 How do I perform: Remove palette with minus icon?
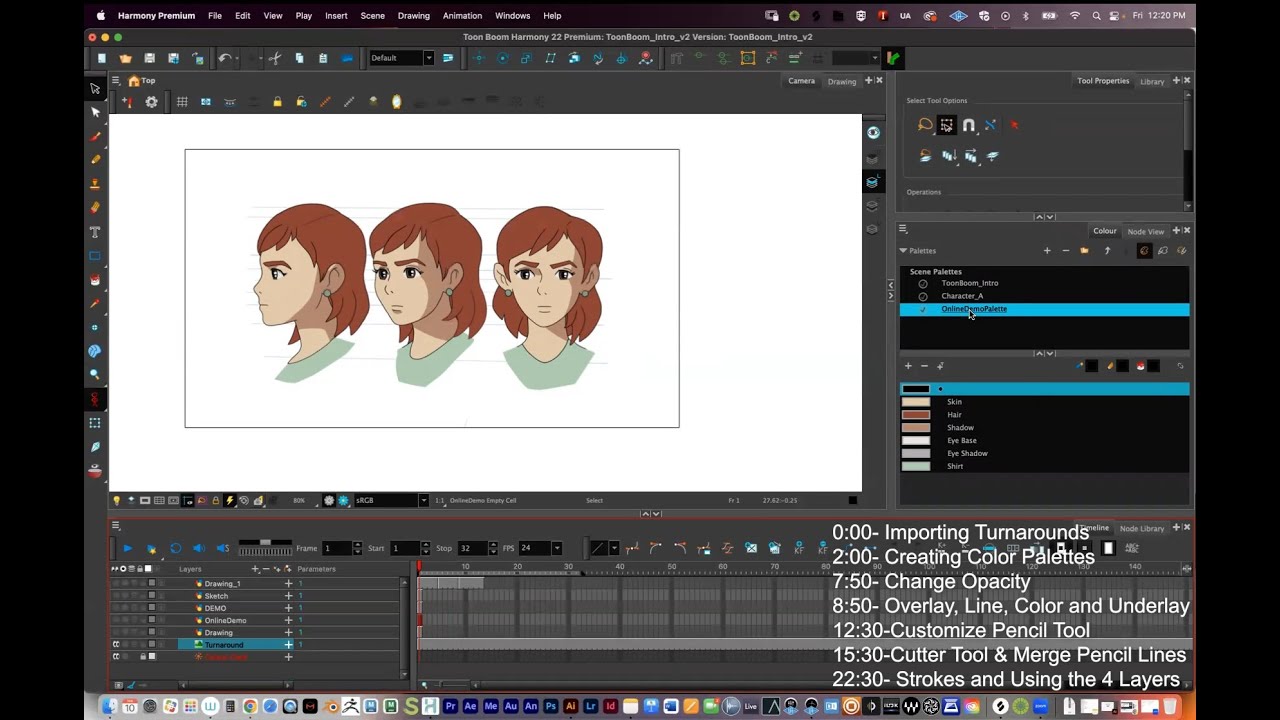pos(1065,251)
